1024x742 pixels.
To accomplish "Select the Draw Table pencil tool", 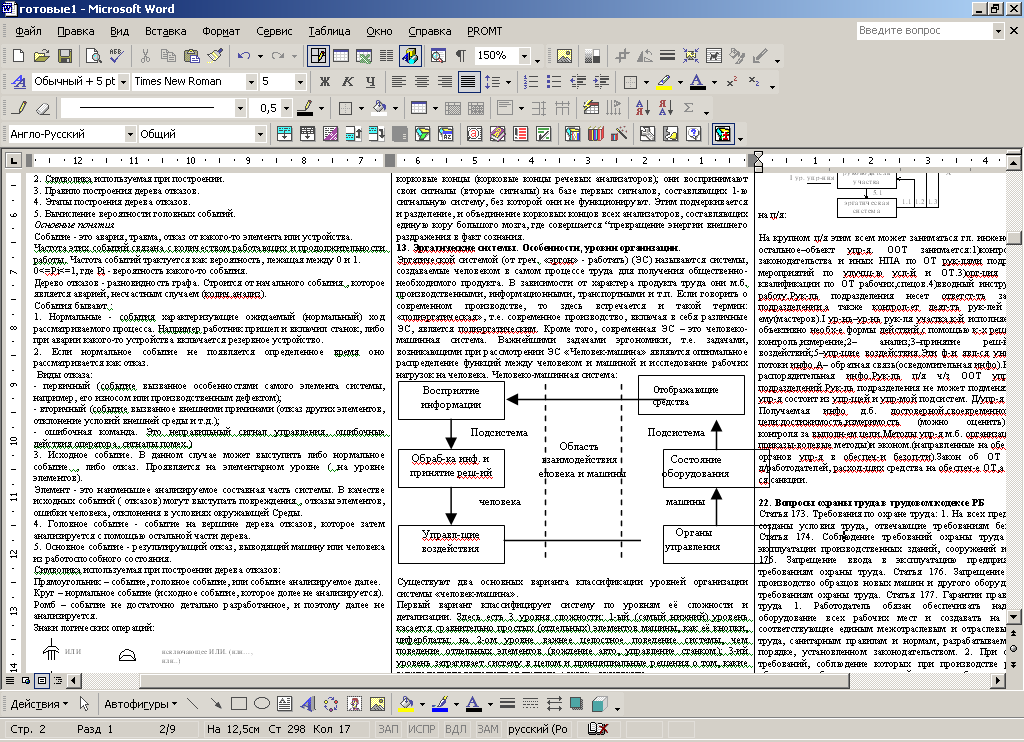I will tap(19, 108).
